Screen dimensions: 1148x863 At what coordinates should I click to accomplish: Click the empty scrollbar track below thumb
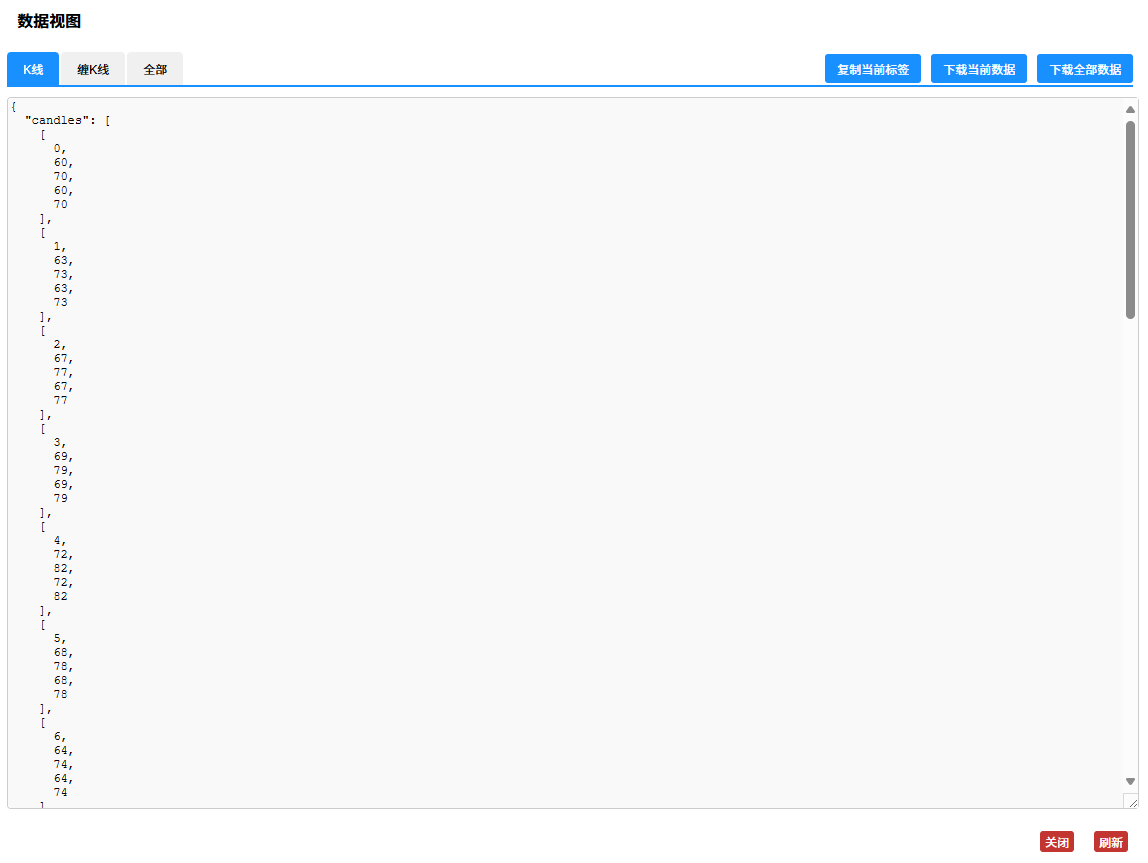click(1130, 550)
